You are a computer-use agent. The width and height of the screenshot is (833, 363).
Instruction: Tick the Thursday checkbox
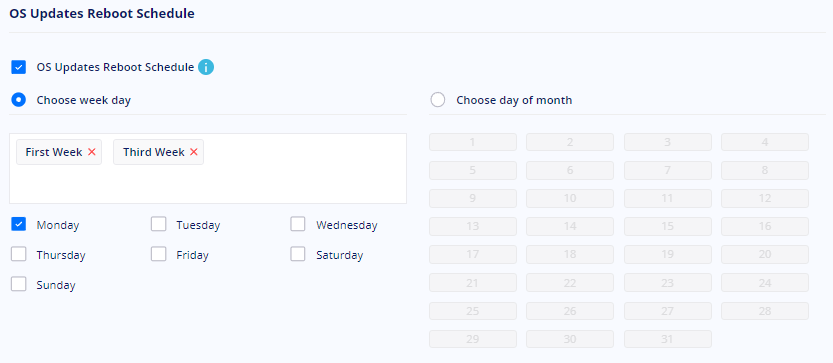(x=19, y=255)
